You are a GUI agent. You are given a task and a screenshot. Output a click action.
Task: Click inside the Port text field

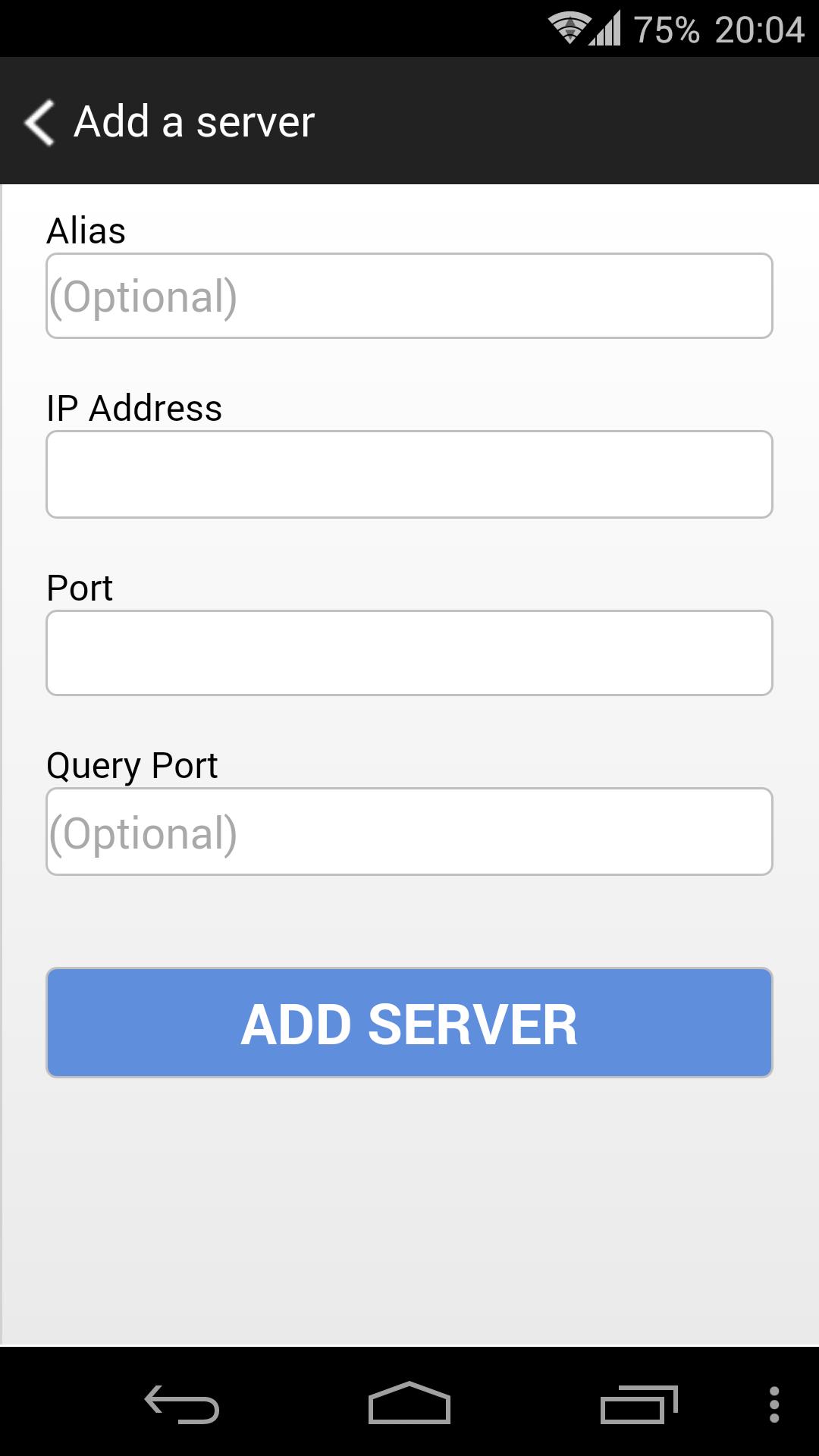coord(409,652)
